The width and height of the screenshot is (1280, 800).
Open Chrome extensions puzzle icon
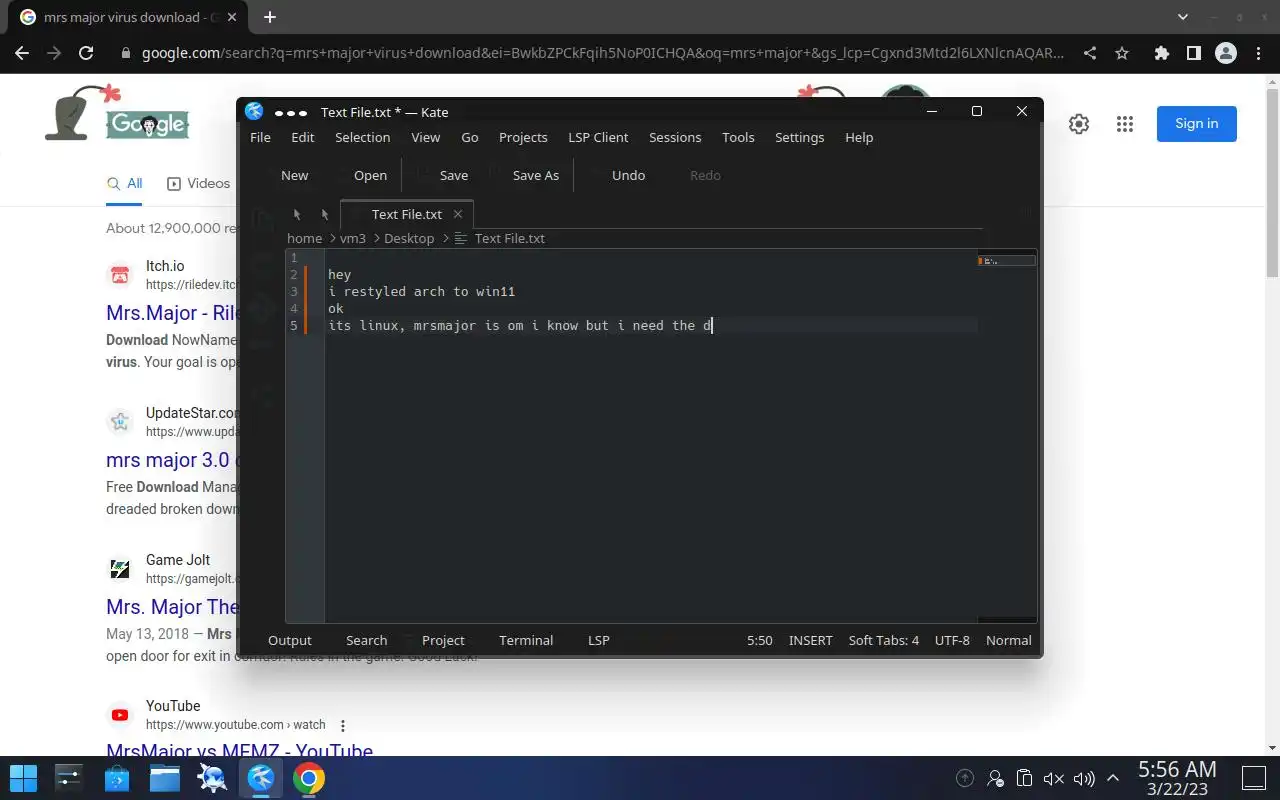1161,53
